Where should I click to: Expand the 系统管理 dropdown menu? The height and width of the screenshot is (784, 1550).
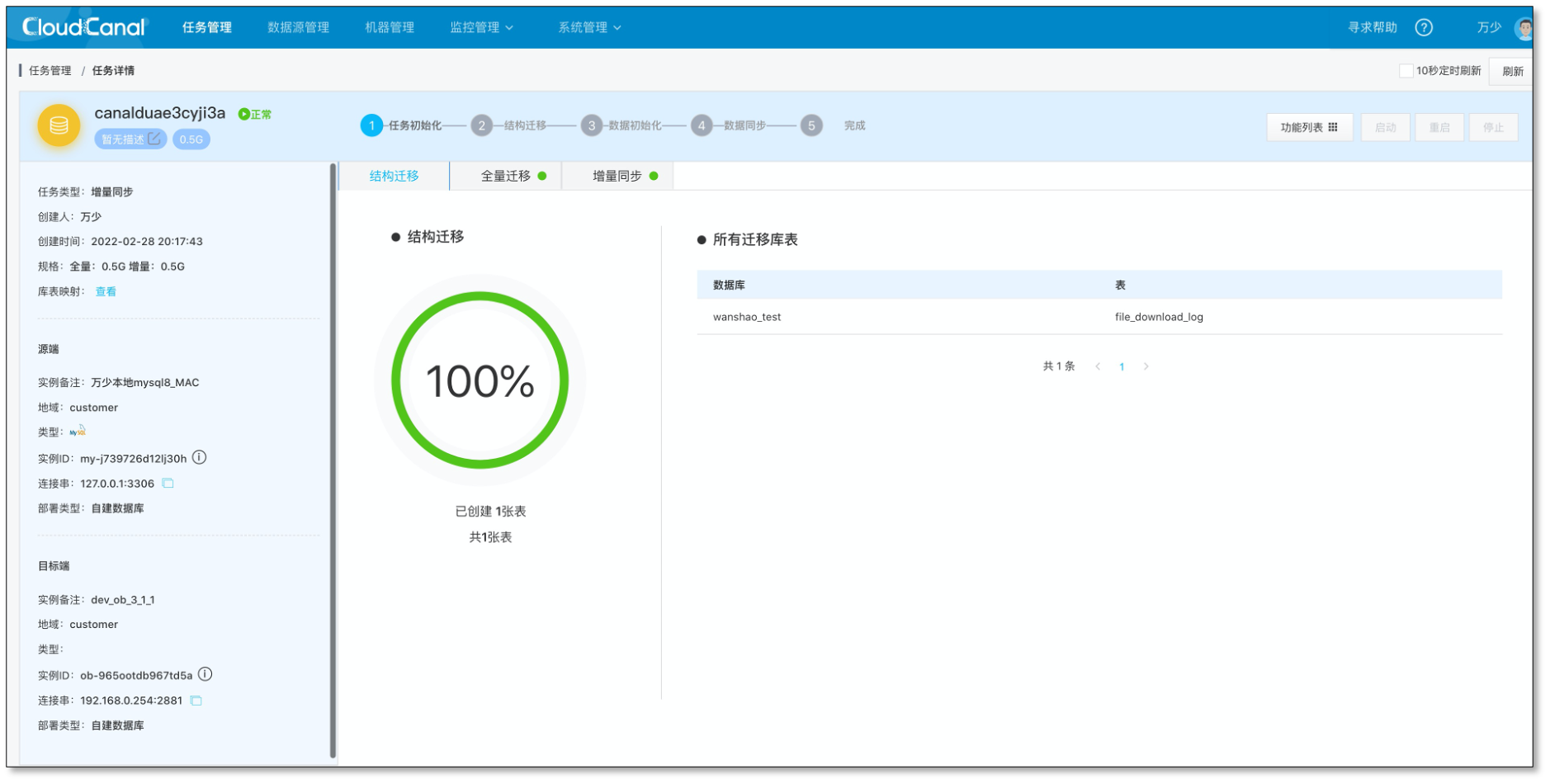pyautogui.click(x=589, y=27)
